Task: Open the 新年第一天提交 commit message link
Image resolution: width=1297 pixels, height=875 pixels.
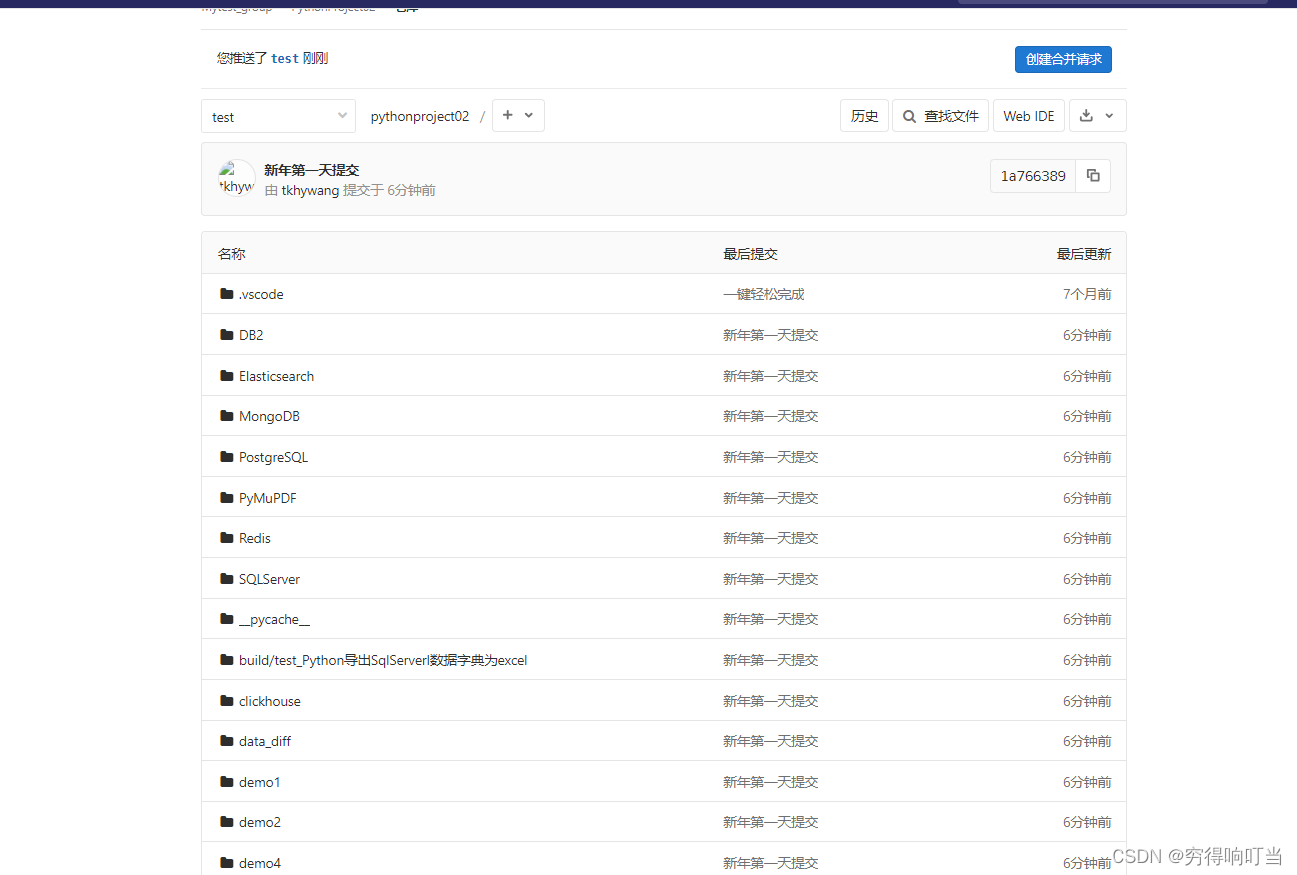Action: click(311, 169)
